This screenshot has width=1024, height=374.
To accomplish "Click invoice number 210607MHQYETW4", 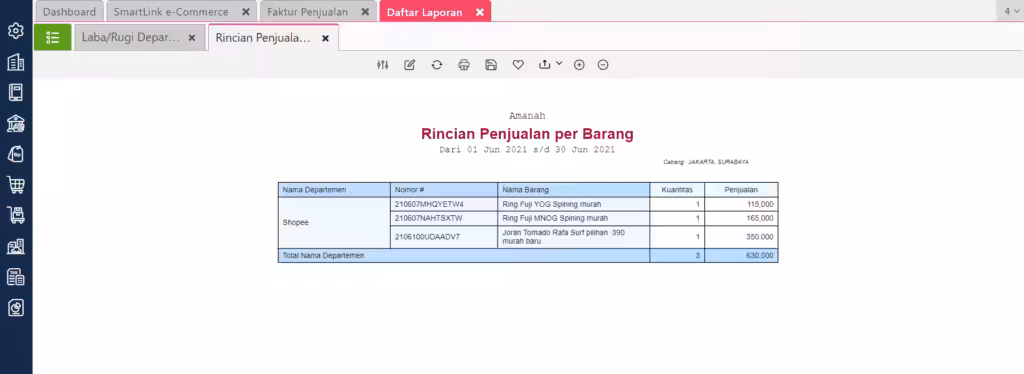I will coord(429,204).
